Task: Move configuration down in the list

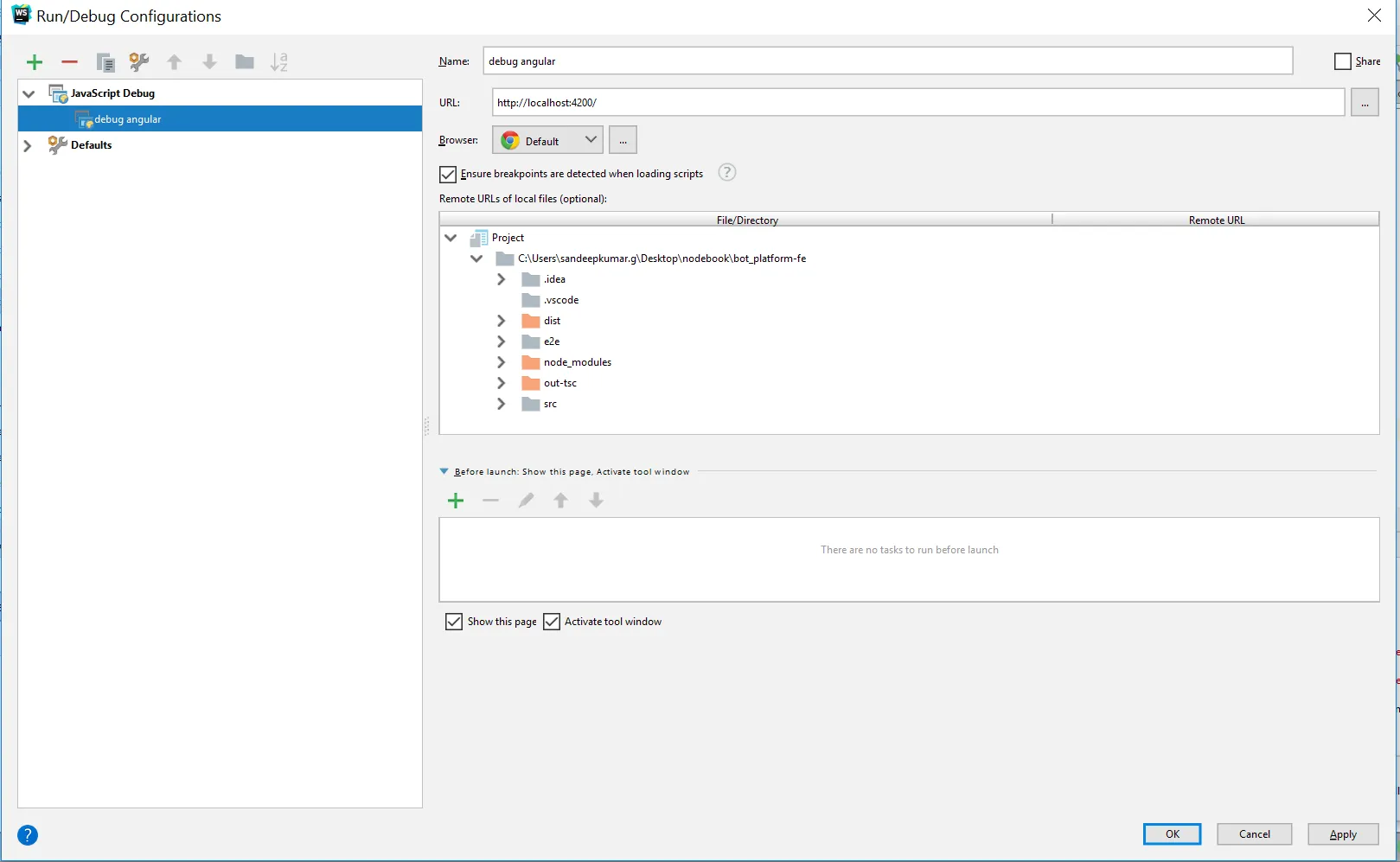Action: point(209,62)
